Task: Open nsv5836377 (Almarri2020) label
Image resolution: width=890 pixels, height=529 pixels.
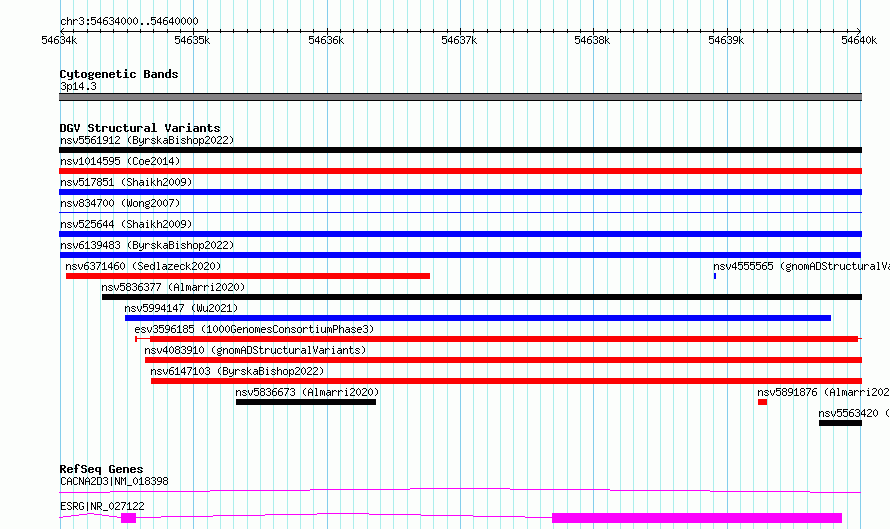Action: (173, 287)
